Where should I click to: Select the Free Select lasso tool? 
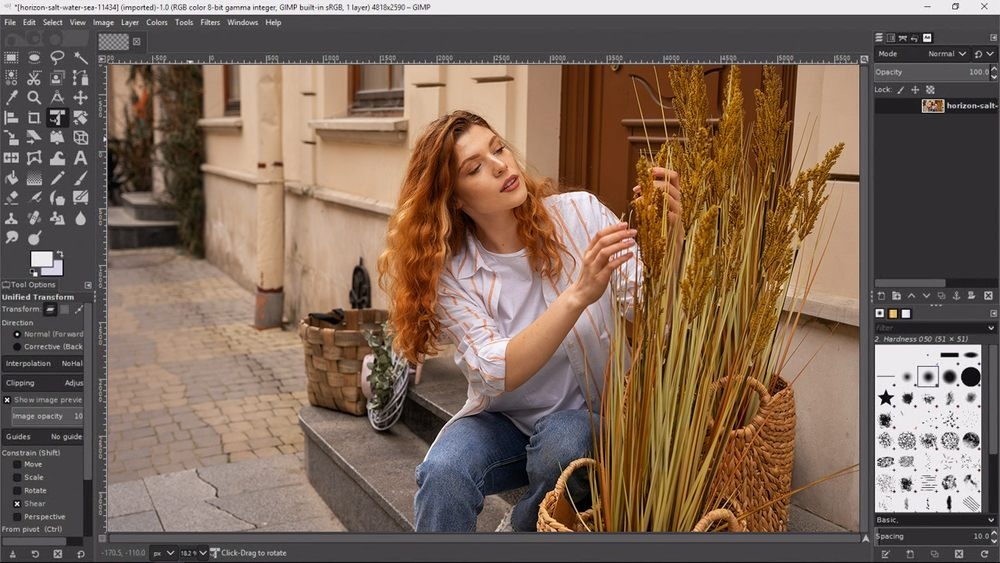click(57, 57)
